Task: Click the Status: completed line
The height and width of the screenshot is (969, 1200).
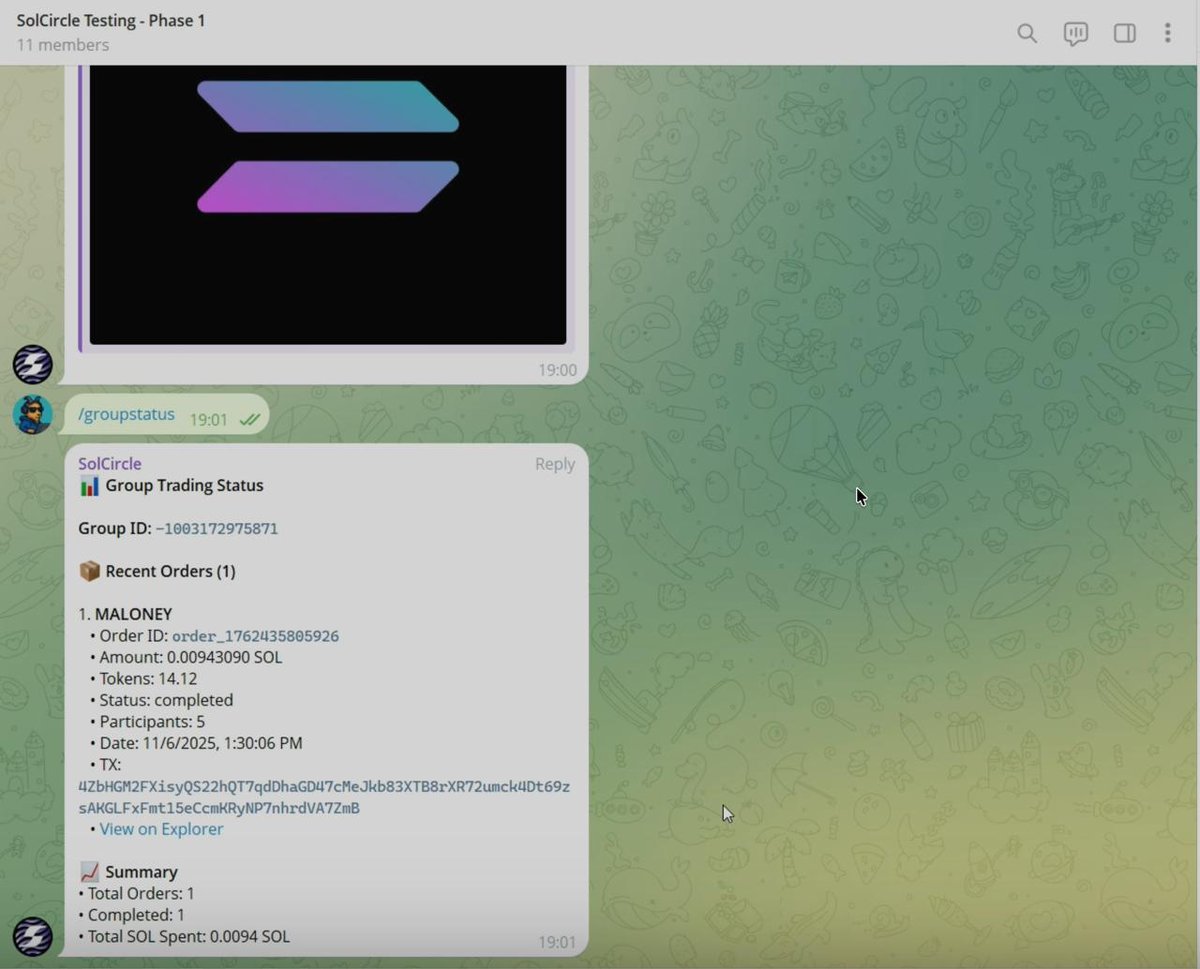Action: pos(166,700)
